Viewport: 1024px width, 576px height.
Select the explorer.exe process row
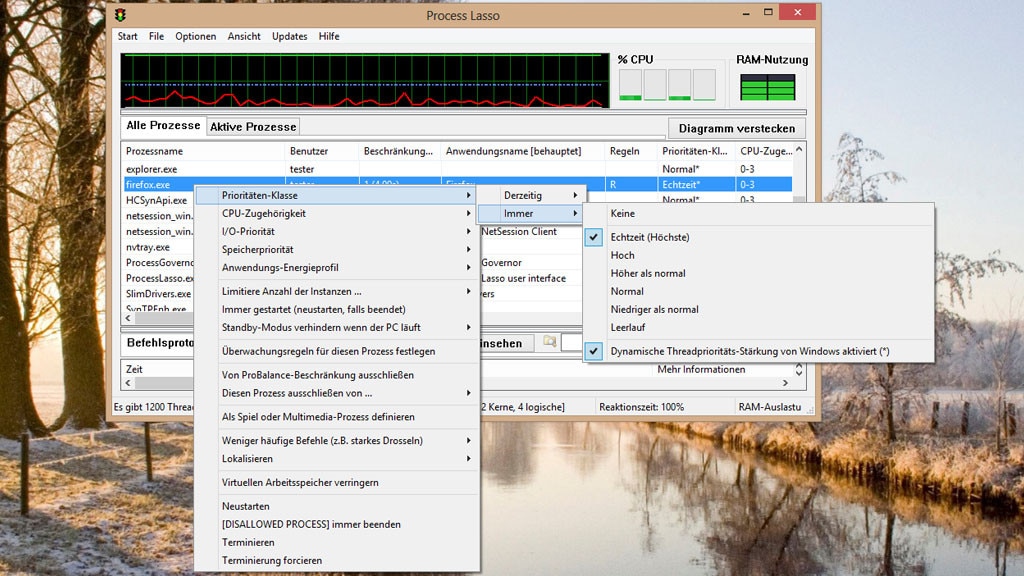tap(151, 169)
